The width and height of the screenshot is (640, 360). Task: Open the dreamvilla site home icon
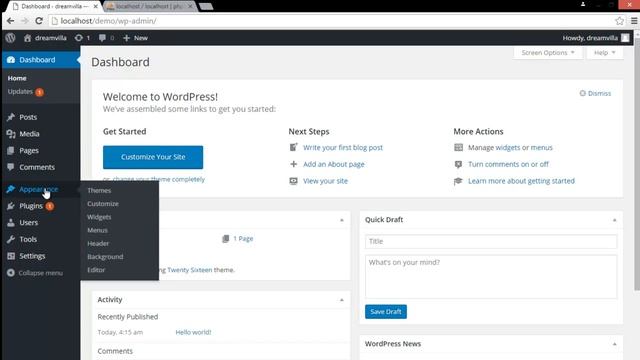27,38
